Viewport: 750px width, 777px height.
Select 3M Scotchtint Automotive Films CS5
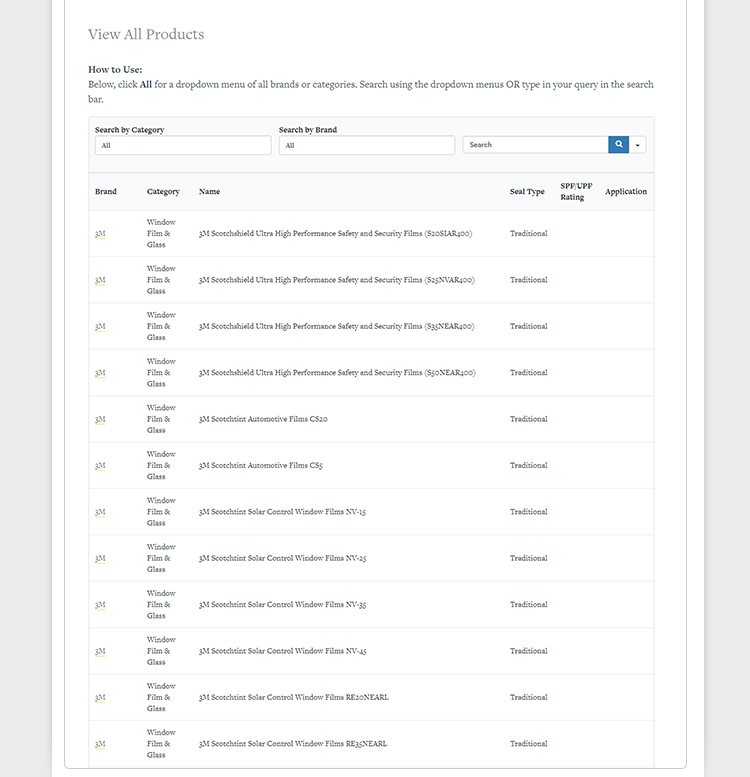coord(261,465)
